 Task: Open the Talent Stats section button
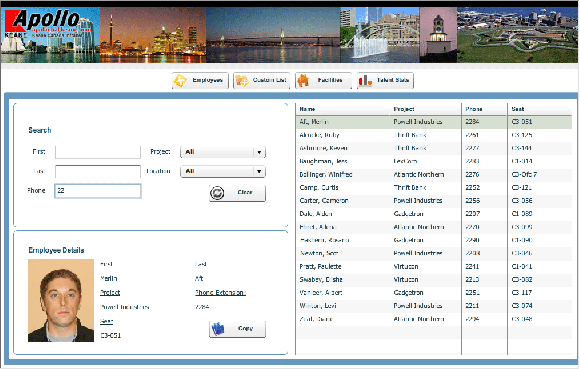tap(385, 80)
